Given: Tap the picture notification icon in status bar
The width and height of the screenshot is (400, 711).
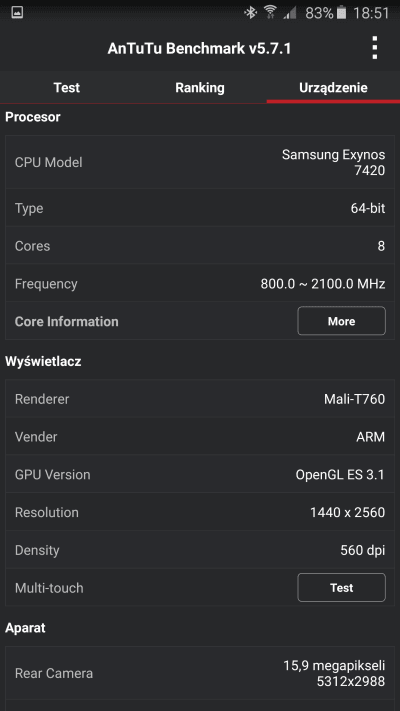Looking at the screenshot, I should (17, 12).
